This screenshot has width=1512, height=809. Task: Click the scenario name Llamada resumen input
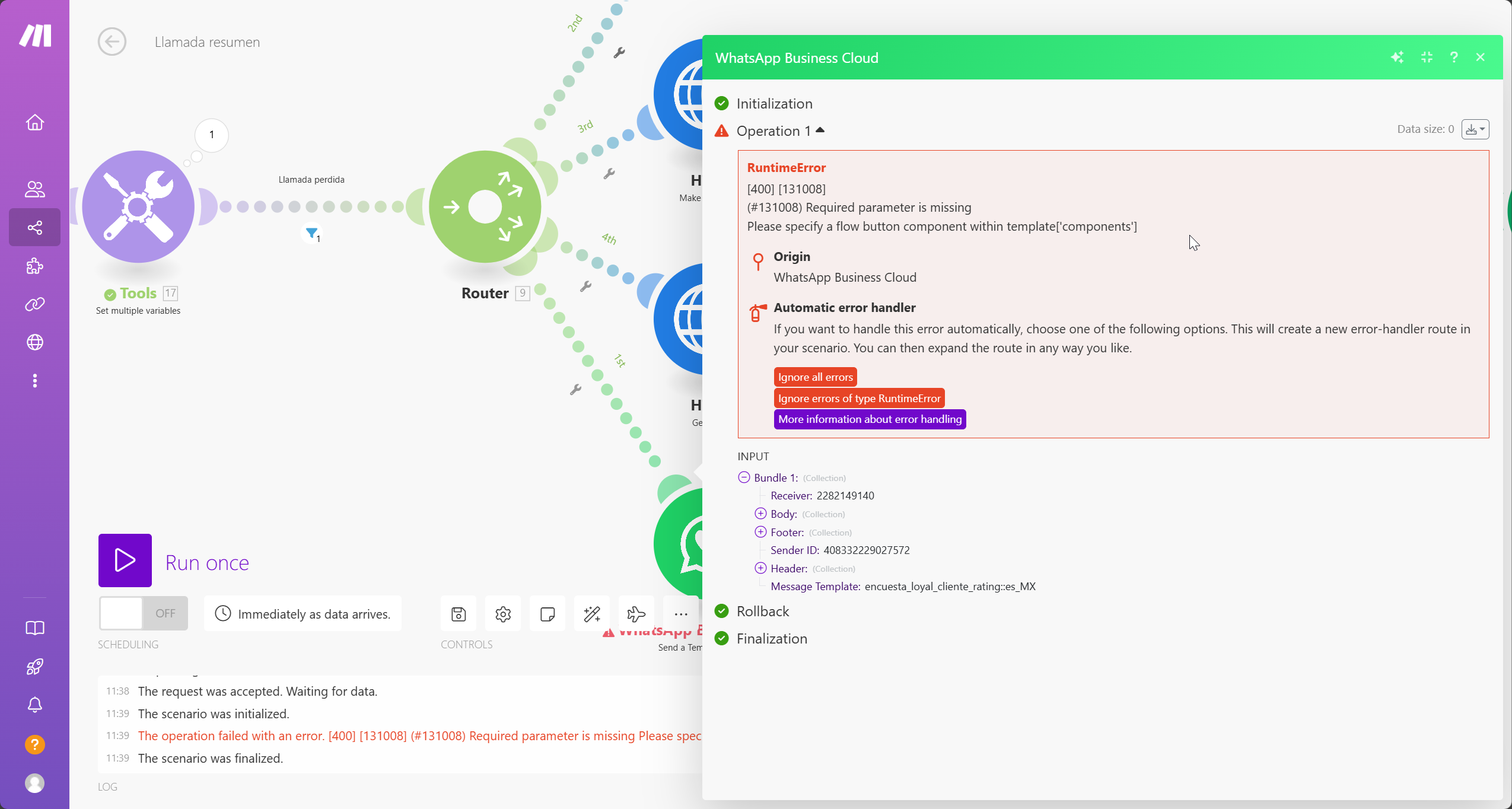(207, 41)
